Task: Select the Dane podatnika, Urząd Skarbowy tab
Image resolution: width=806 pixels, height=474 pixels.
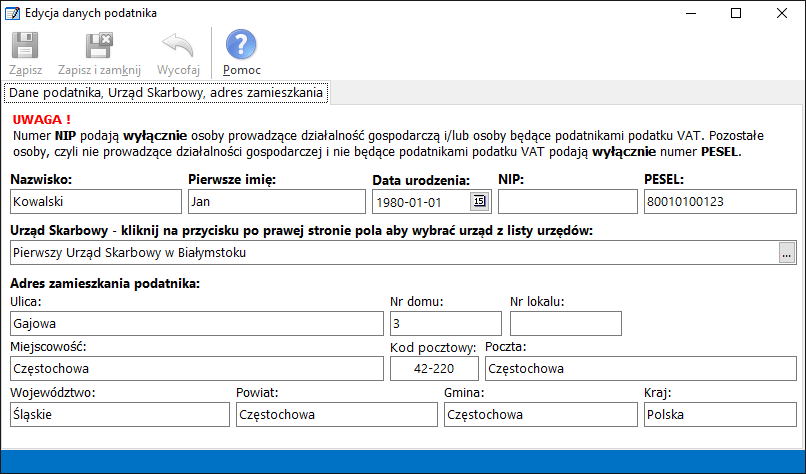Action: pyautogui.click(x=165, y=93)
